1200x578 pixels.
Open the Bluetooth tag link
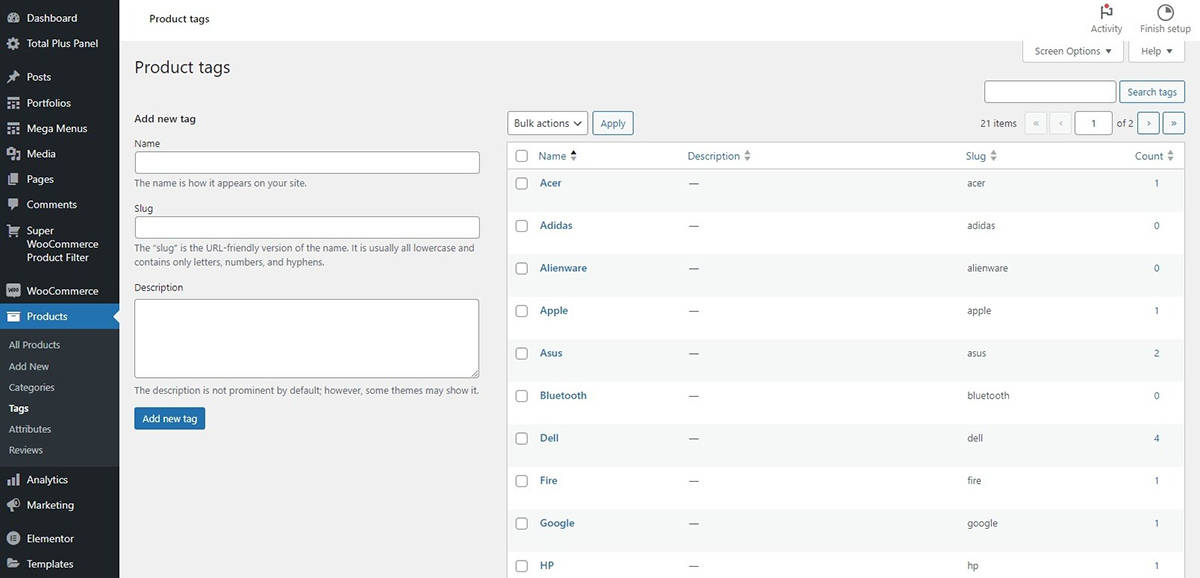coord(563,396)
